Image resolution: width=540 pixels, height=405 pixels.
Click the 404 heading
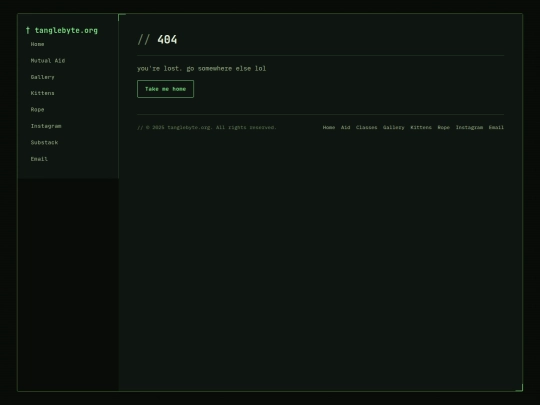point(157,40)
